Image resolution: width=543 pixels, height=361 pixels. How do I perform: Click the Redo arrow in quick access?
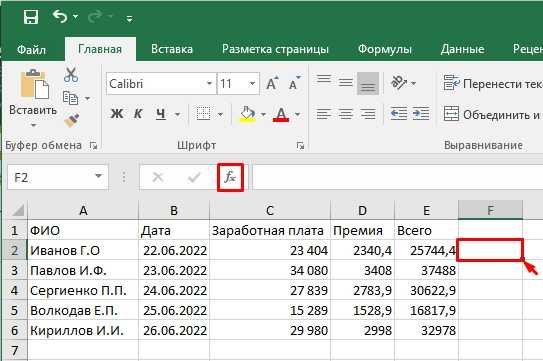pos(96,16)
